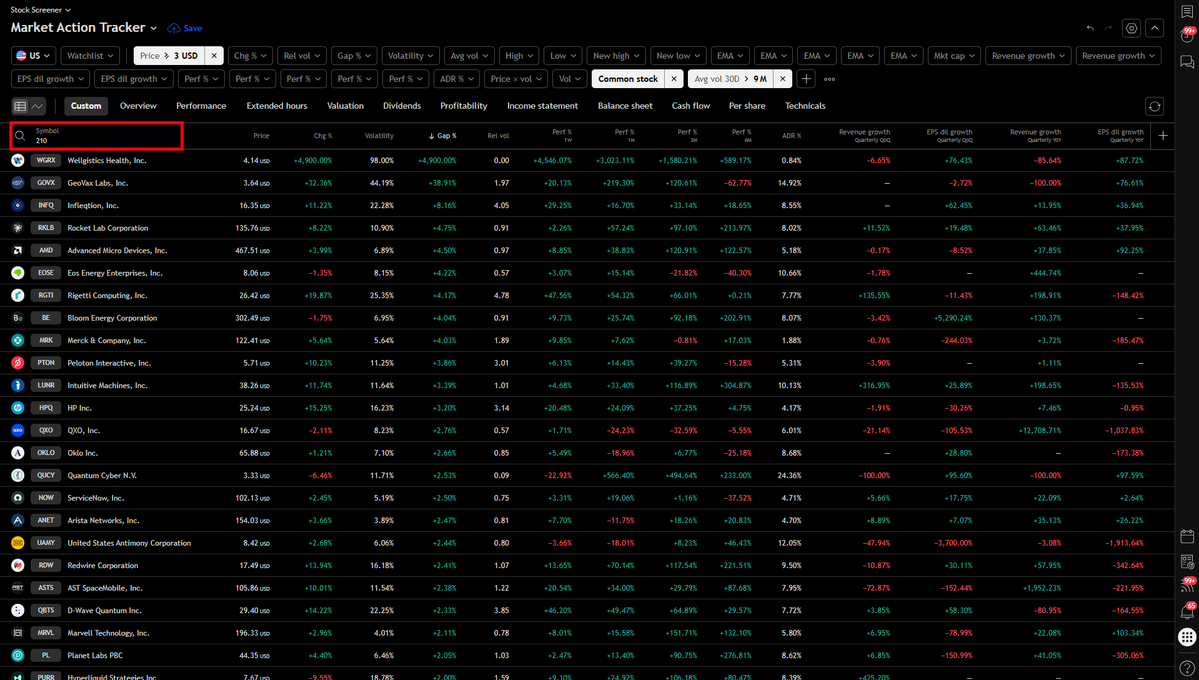Image resolution: width=1199 pixels, height=680 pixels.
Task: Open the Mkt cap filter dropdown
Action: coord(954,56)
